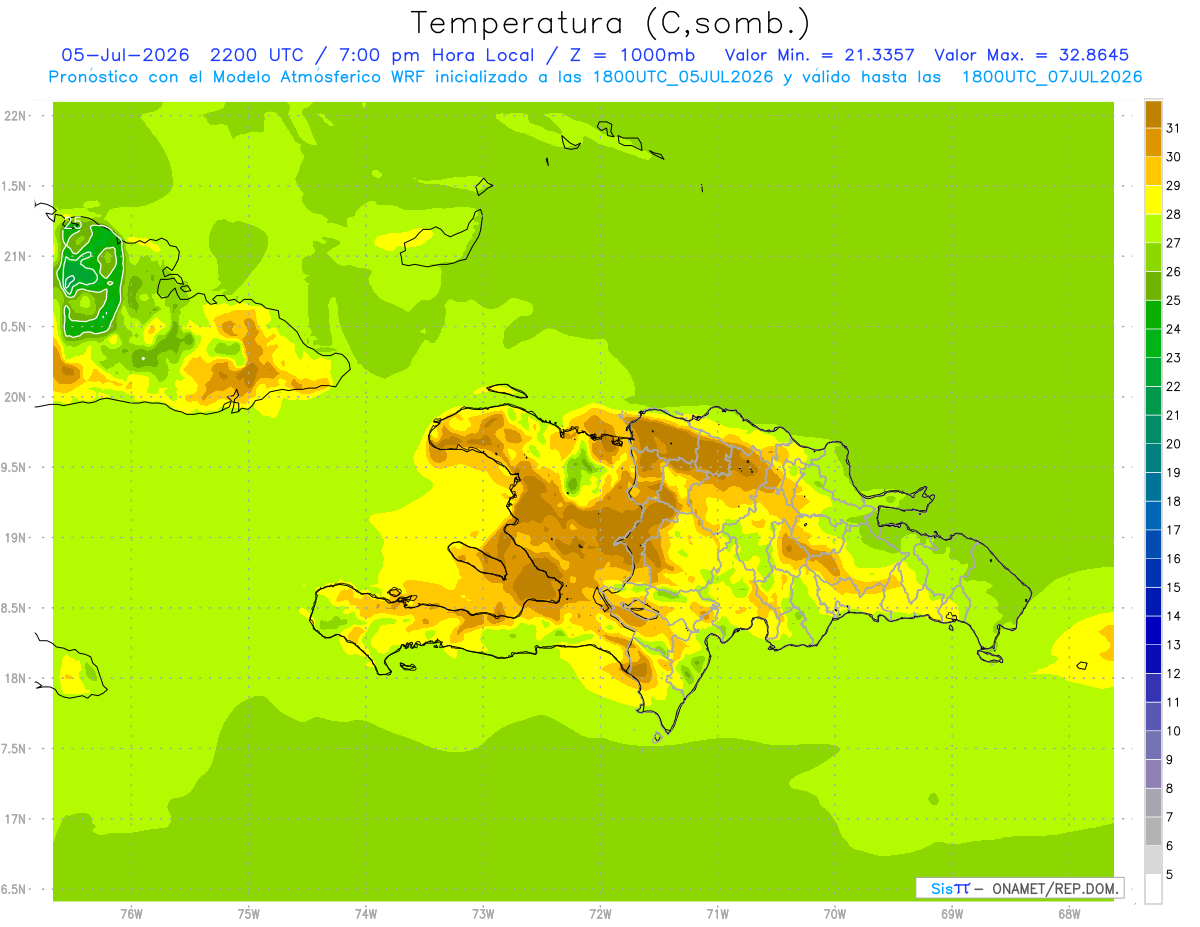Click the "74W" longitude label
Image resolution: width=1200 pixels, height=927 pixels.
[366, 913]
